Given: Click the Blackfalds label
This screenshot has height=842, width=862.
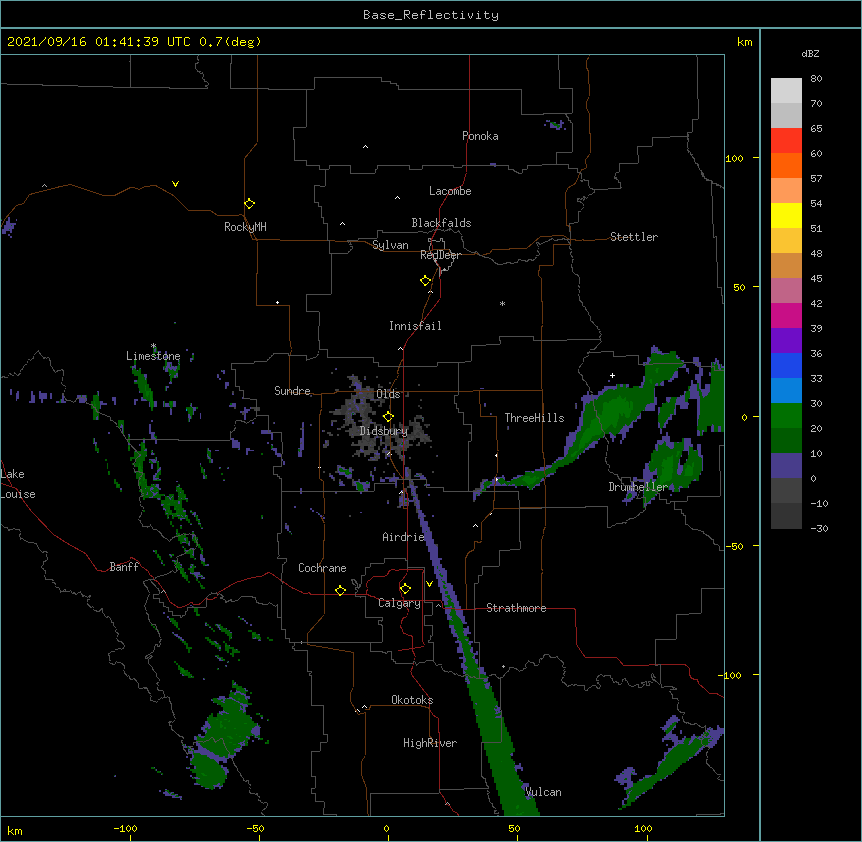Looking at the screenshot, I should [441, 223].
